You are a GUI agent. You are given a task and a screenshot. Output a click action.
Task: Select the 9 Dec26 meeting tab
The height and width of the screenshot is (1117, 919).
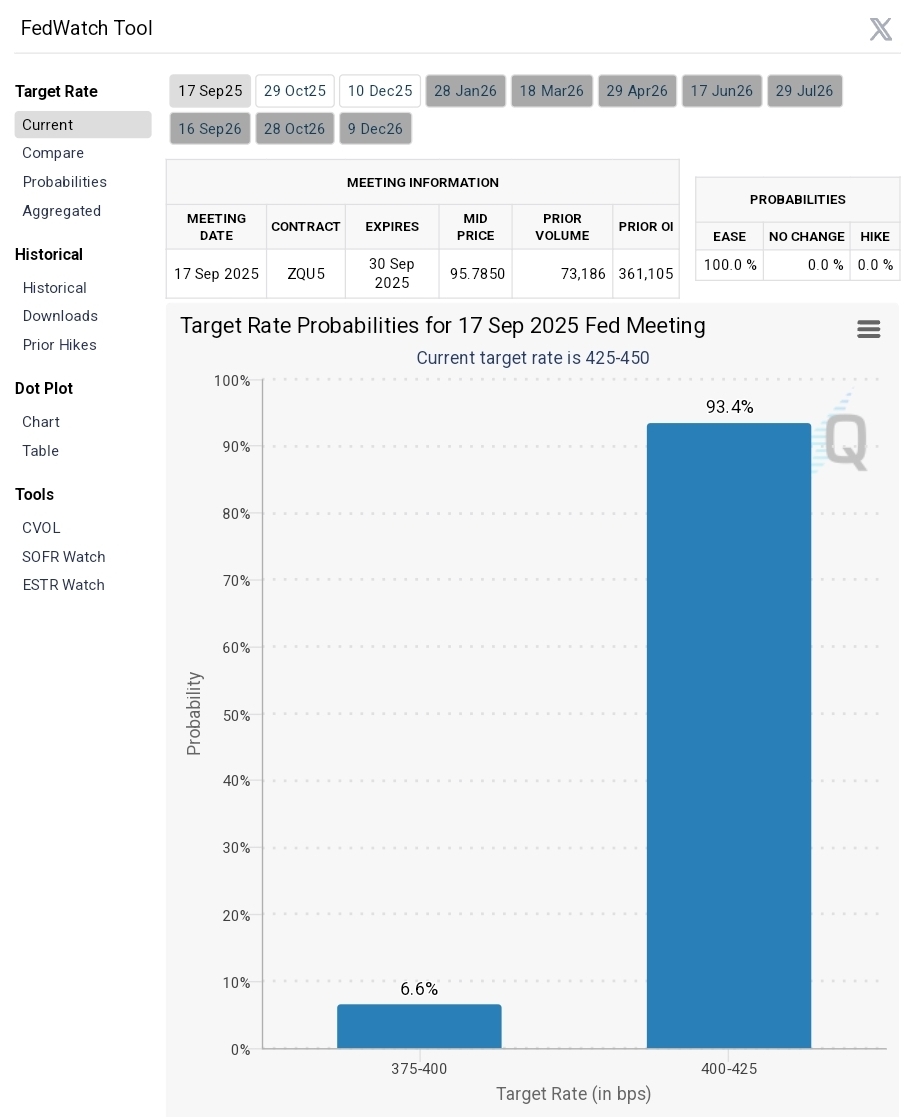(x=375, y=129)
